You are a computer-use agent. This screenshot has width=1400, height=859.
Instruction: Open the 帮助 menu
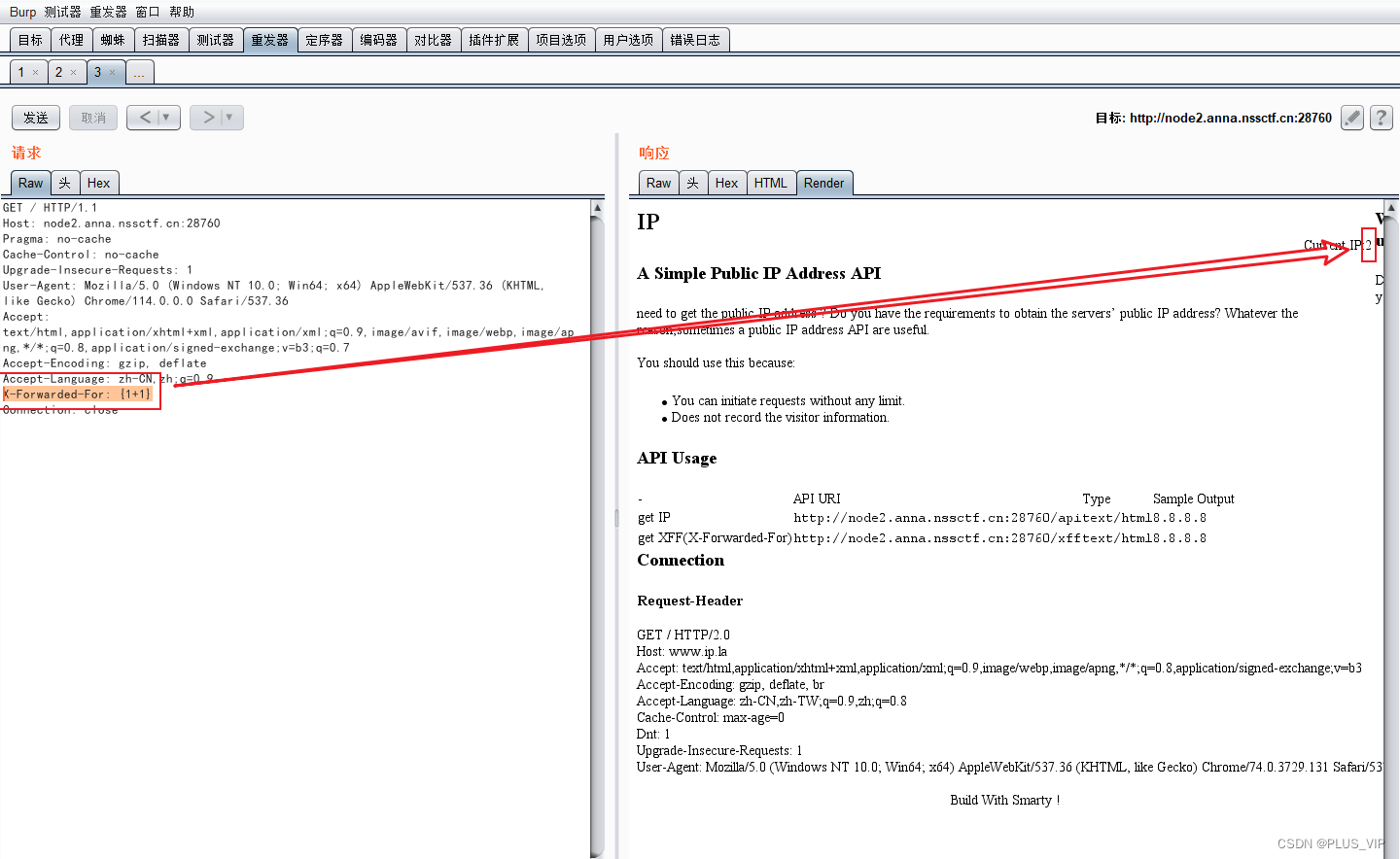pyautogui.click(x=182, y=12)
